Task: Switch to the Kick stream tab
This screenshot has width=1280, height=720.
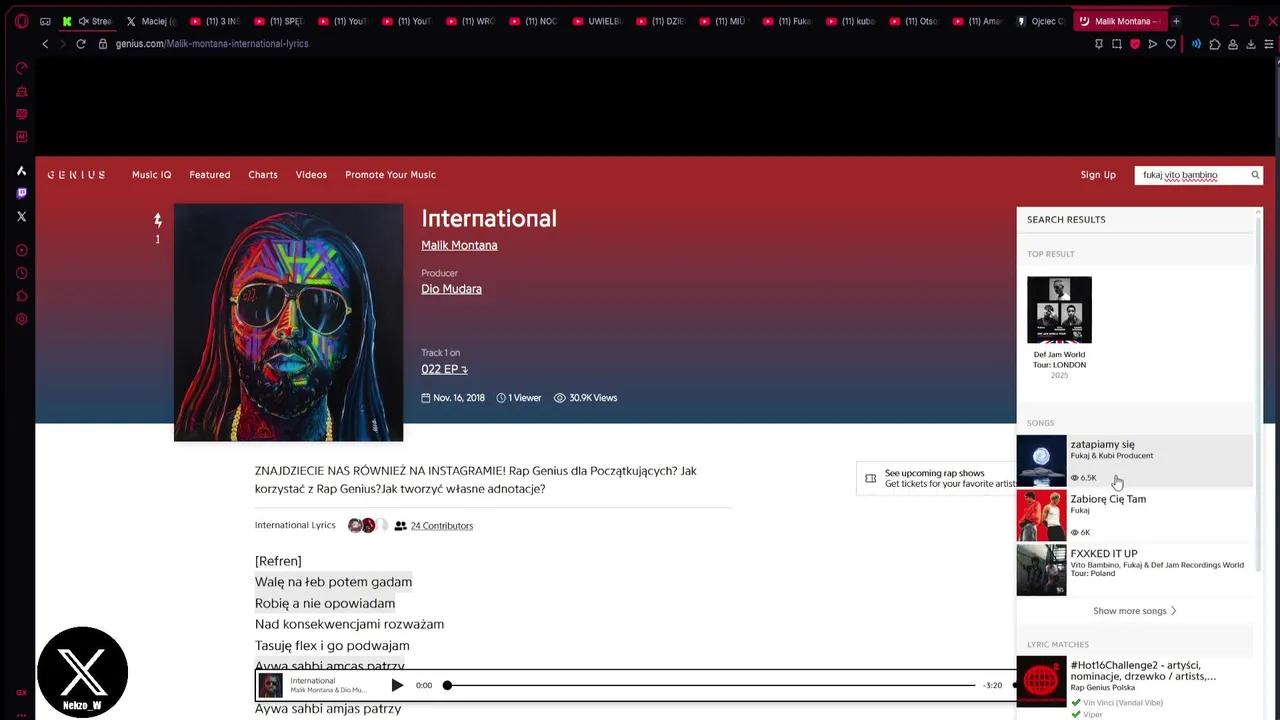Action: point(88,21)
